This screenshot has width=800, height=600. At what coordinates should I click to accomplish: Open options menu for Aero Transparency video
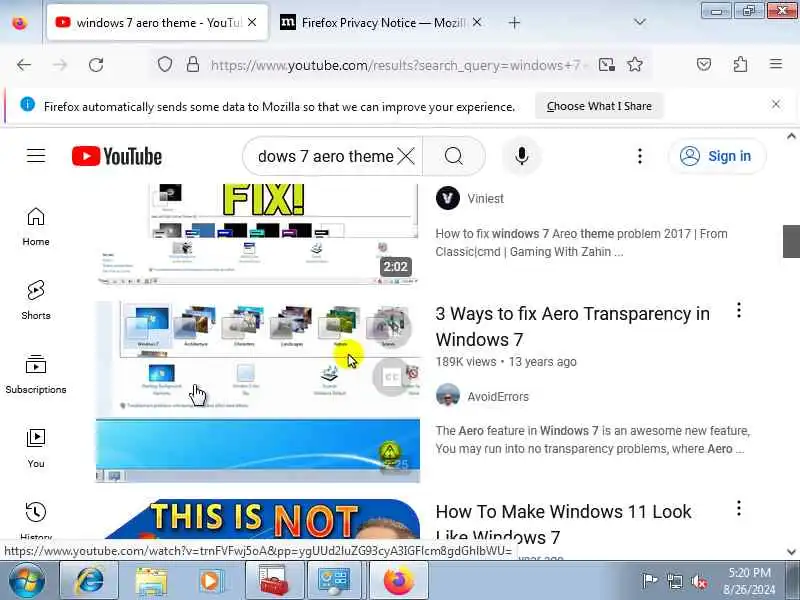pos(738,310)
